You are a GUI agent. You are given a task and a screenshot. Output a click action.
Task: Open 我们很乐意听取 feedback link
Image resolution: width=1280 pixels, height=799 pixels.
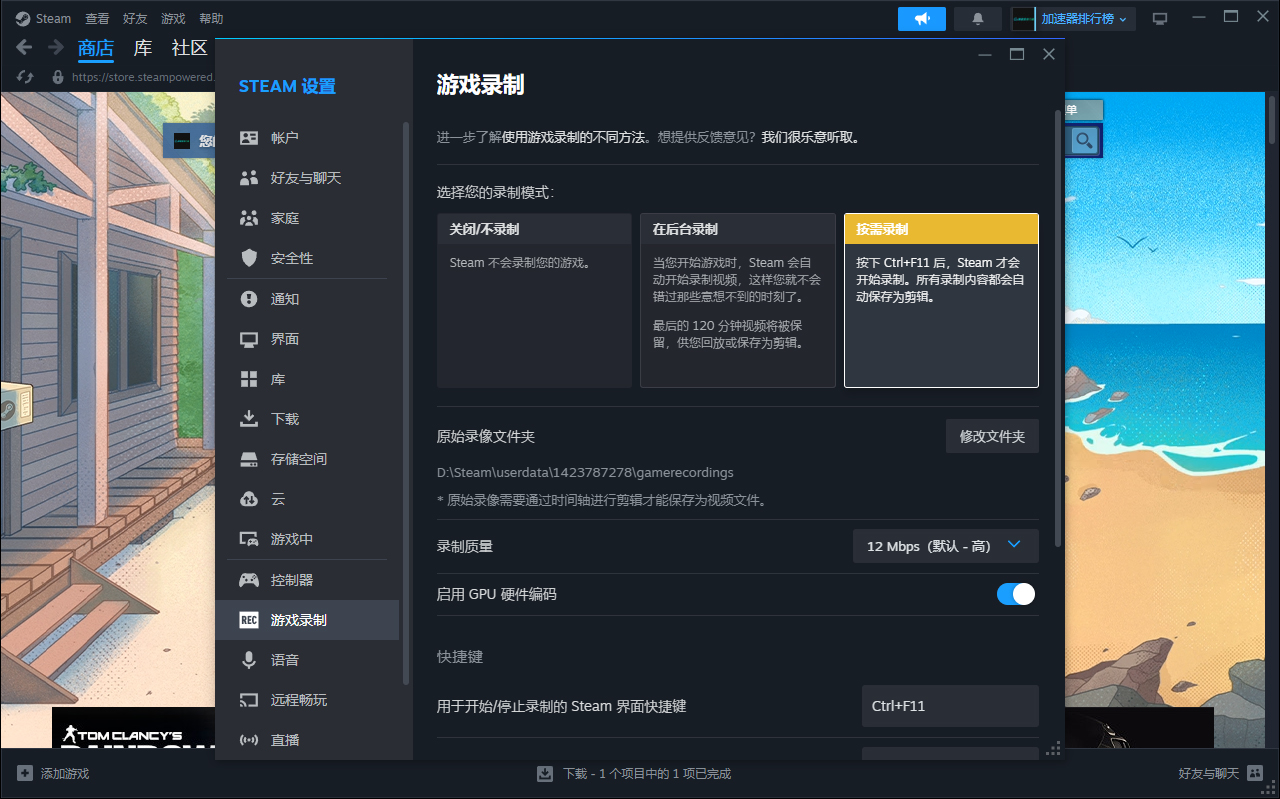click(x=808, y=138)
